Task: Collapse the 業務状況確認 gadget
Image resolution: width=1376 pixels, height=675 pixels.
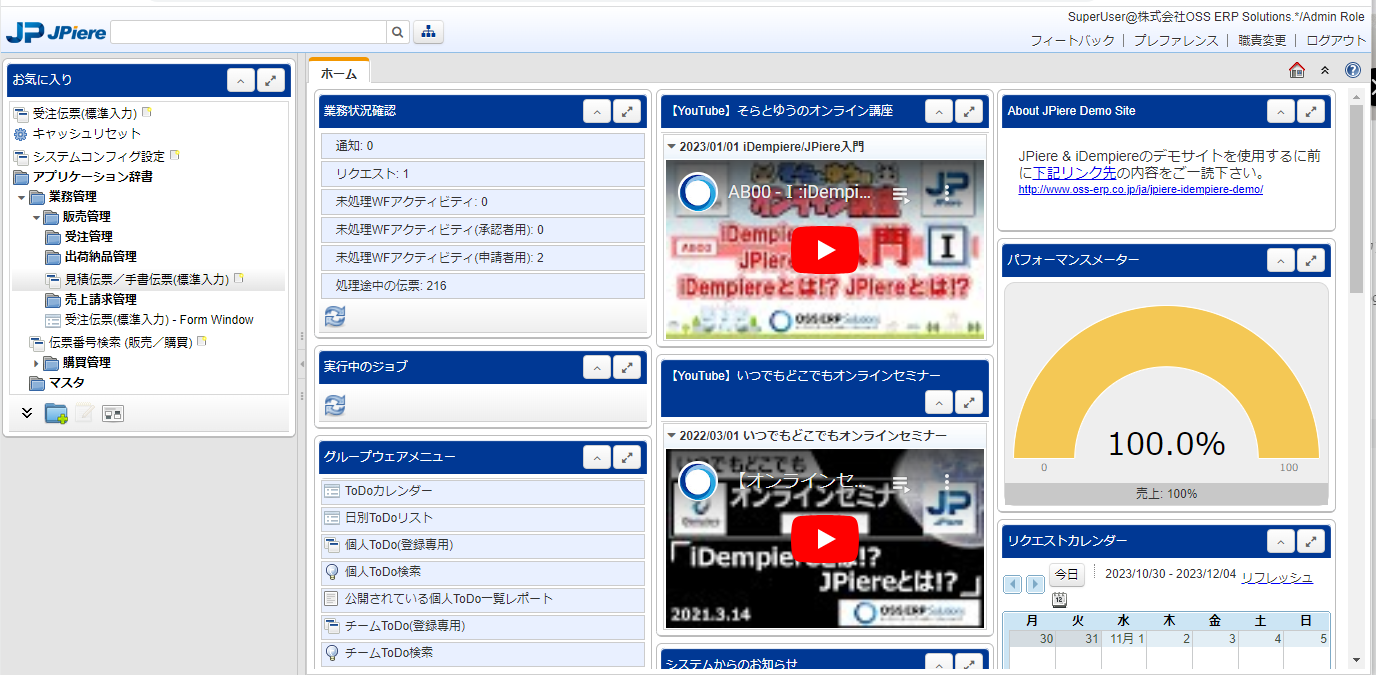Action: (x=597, y=112)
